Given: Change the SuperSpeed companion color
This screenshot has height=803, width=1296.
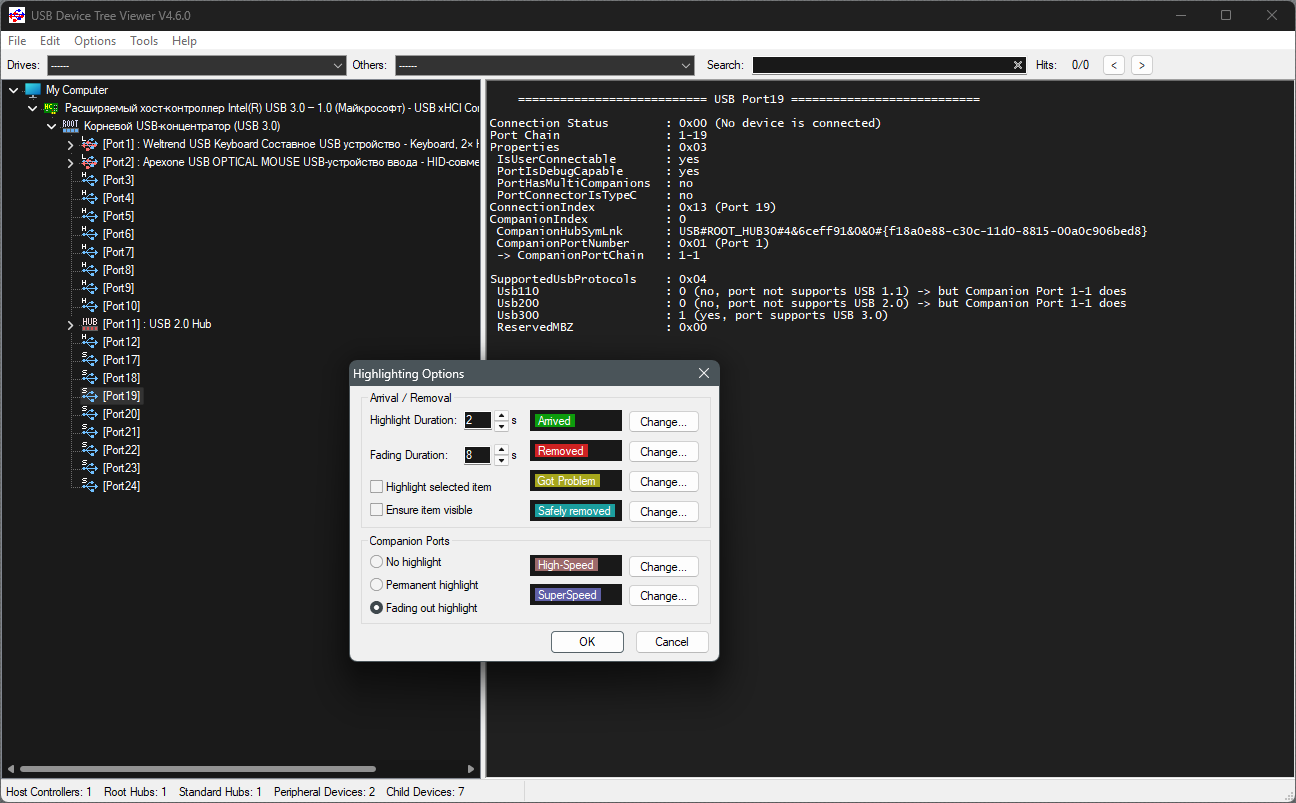Looking at the screenshot, I should [663, 596].
